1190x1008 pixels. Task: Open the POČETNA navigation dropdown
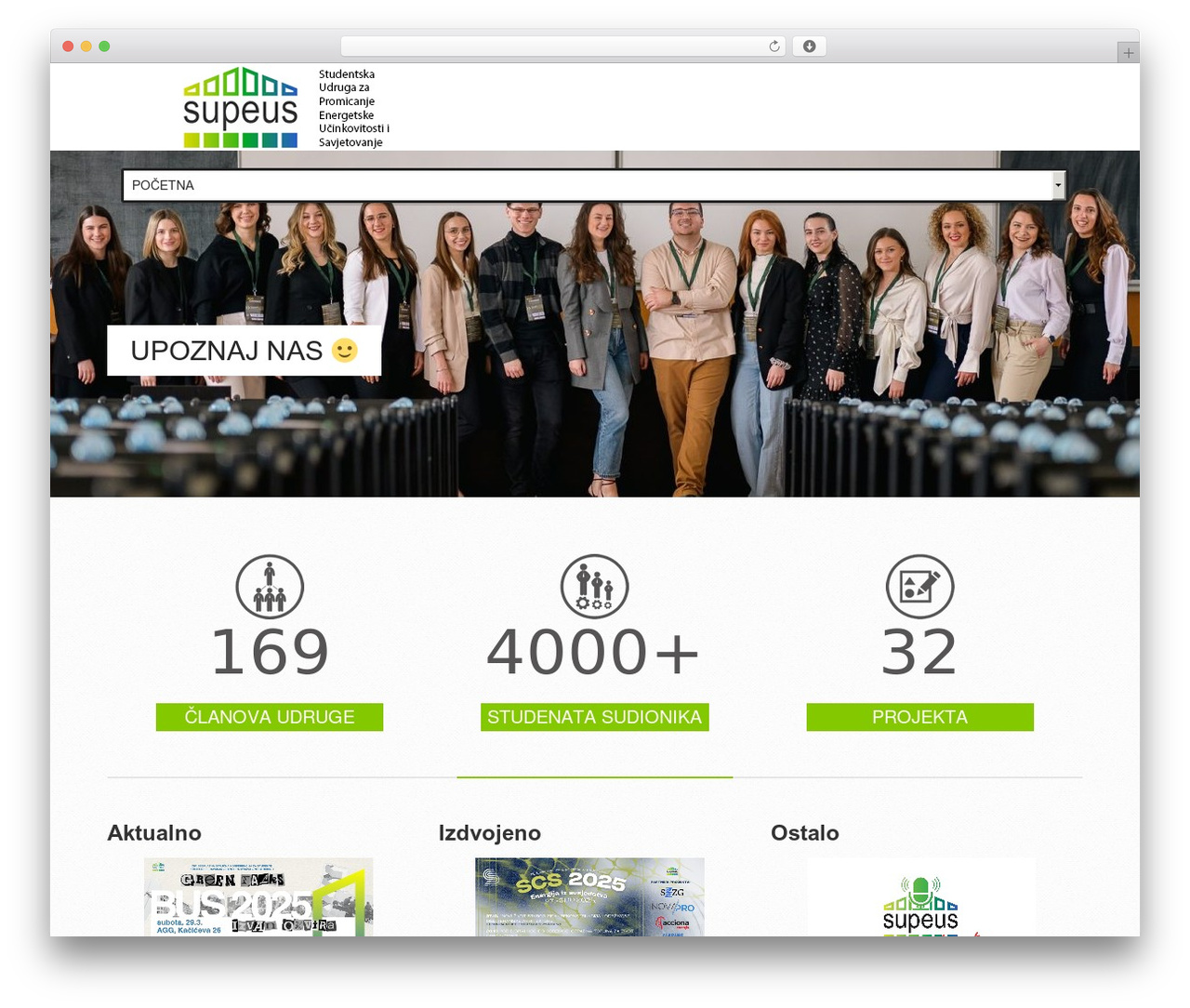click(x=594, y=185)
